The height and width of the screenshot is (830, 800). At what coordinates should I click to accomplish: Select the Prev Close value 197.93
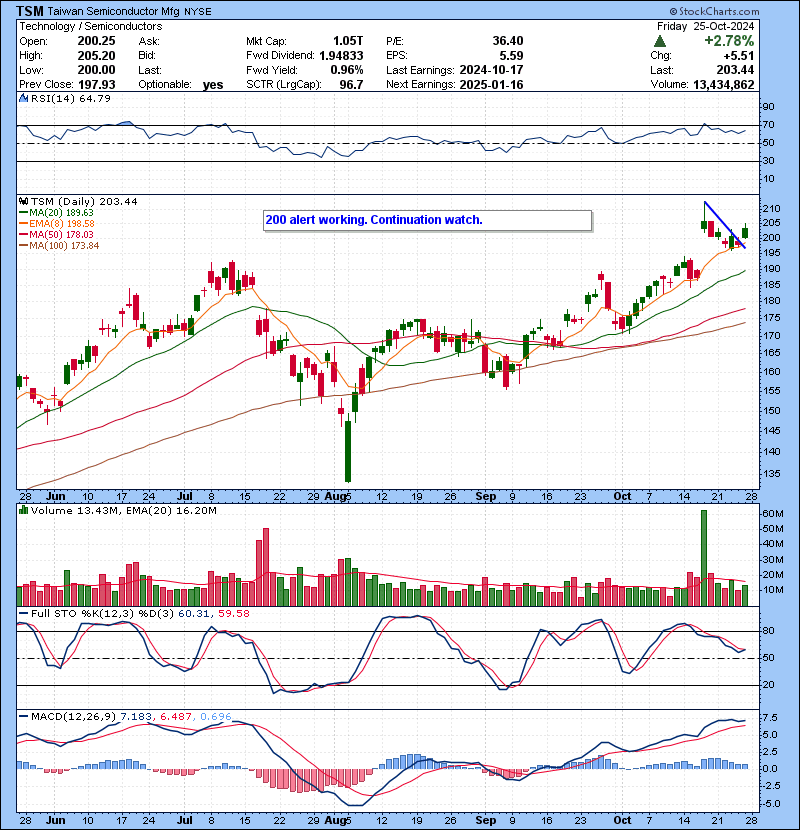96,84
